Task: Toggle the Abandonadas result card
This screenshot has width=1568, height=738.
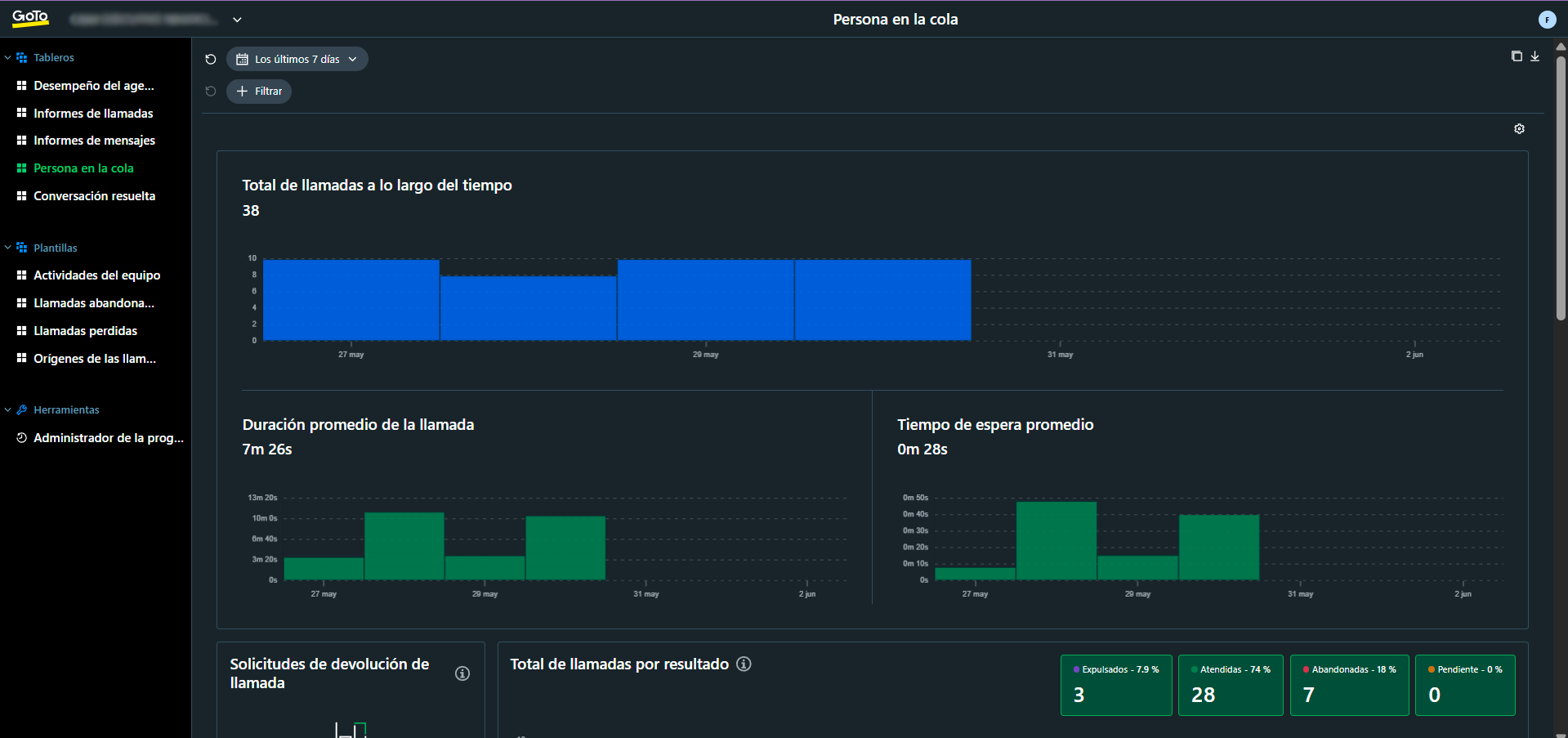Action: click(1349, 685)
